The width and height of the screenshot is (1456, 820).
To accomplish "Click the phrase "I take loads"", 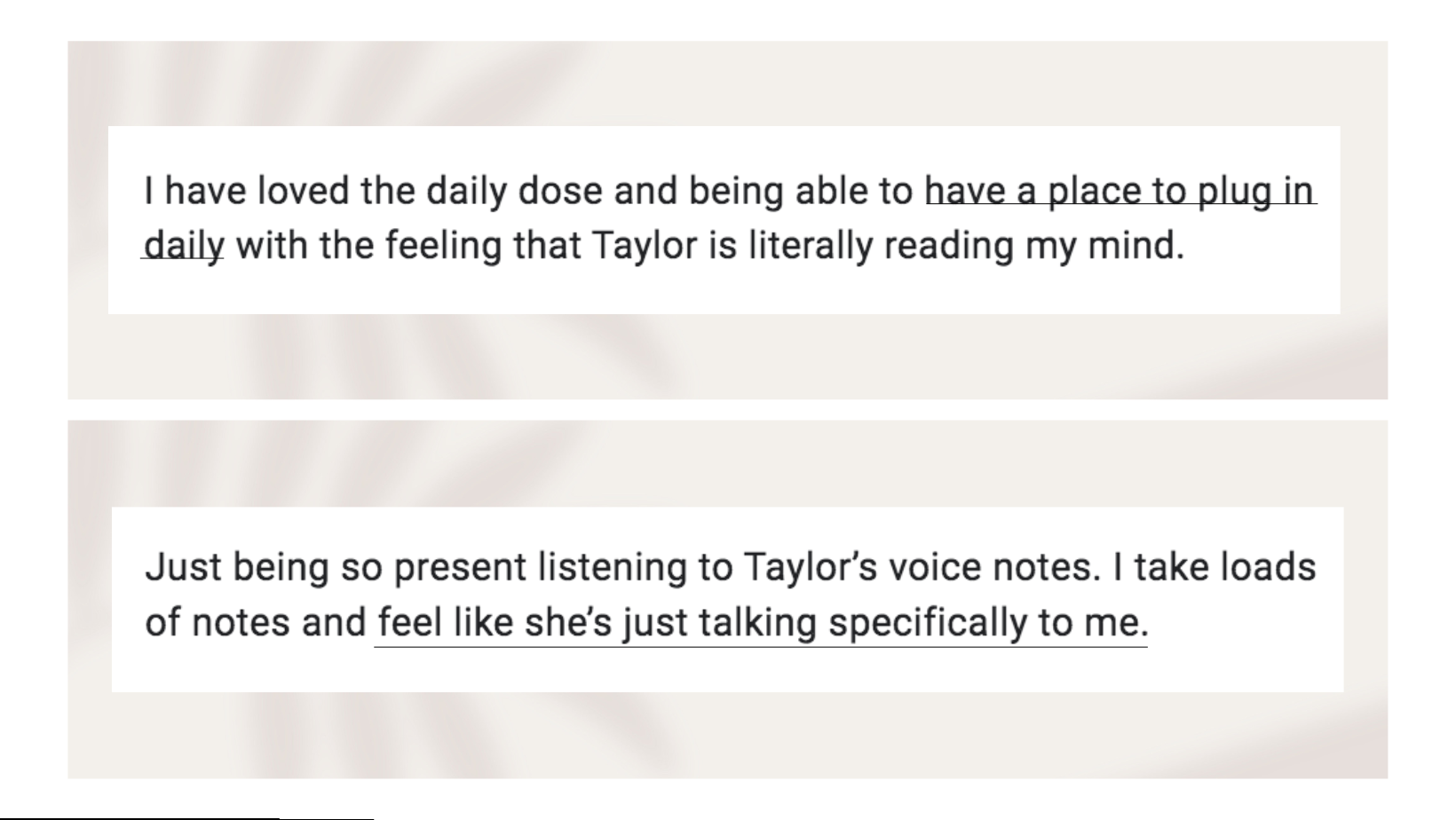I will click(x=1214, y=567).
